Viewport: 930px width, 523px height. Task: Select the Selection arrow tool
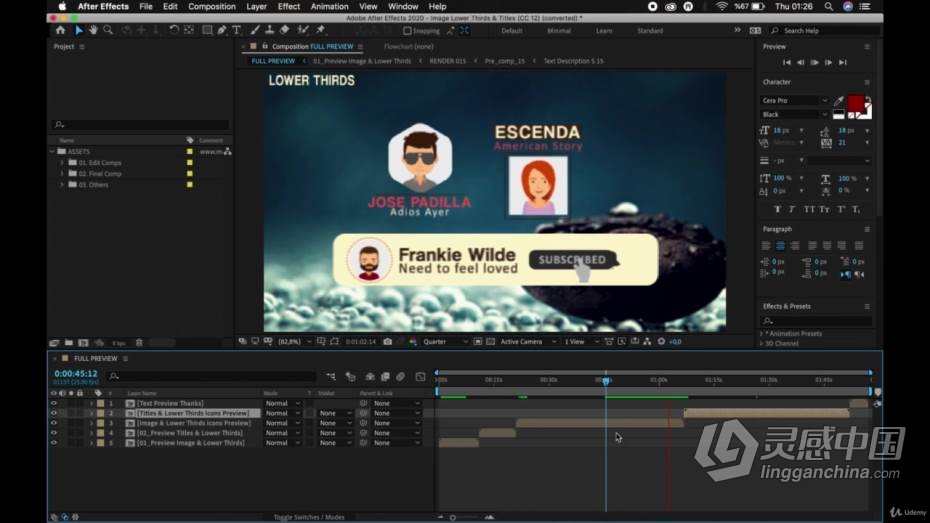click(79, 30)
